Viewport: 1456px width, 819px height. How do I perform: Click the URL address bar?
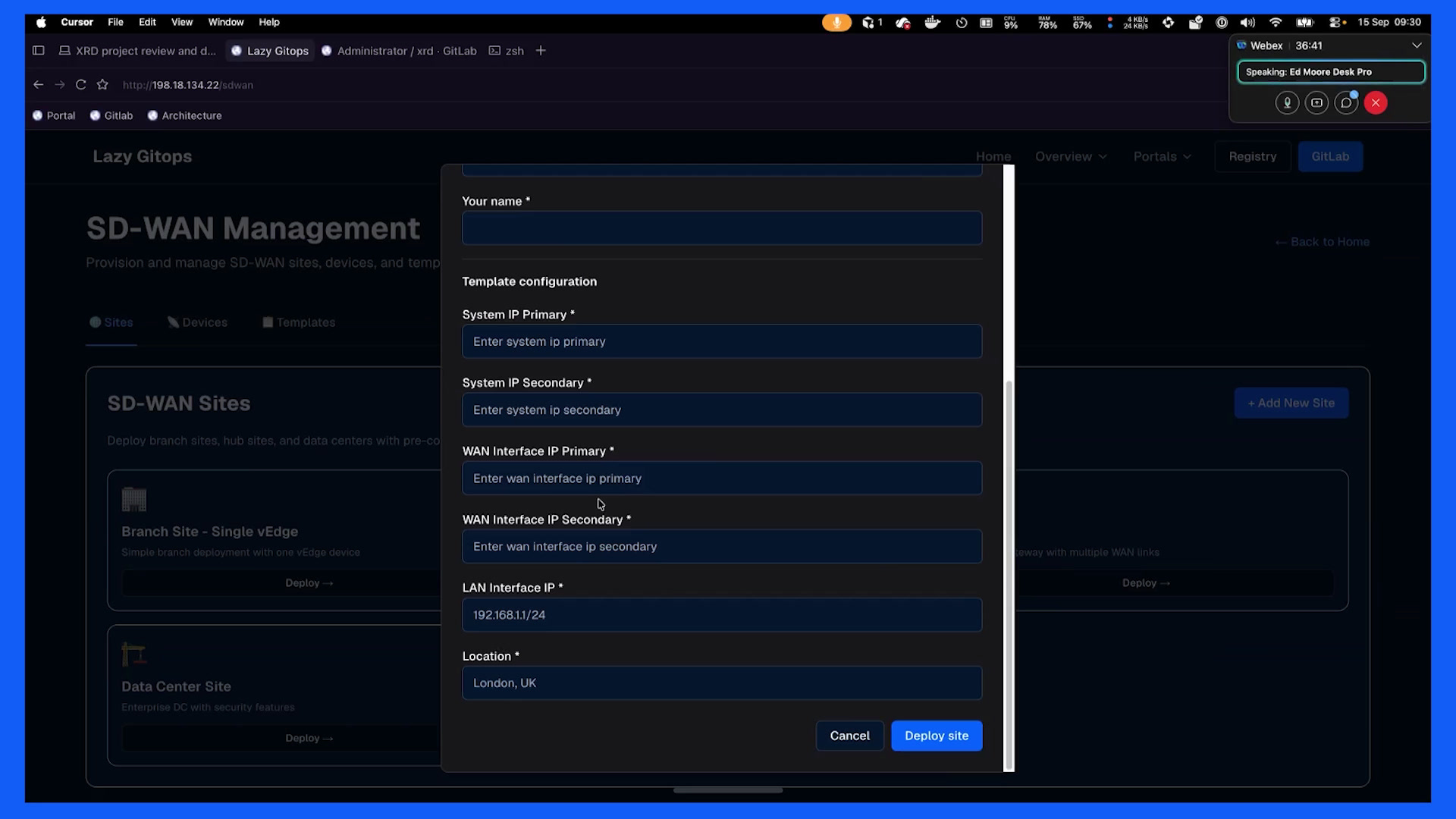tap(188, 85)
